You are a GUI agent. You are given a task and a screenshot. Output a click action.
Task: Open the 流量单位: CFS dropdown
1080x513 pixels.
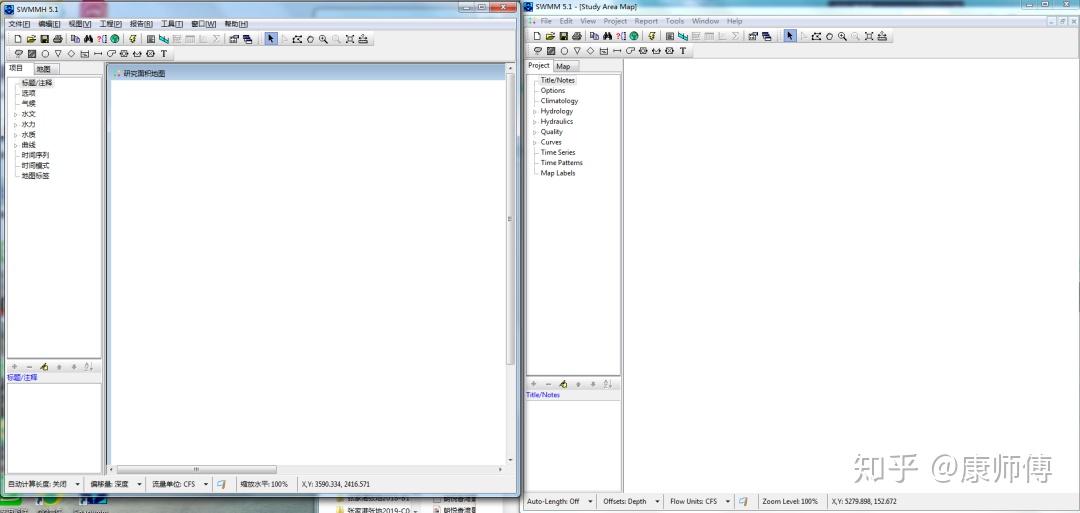[x=206, y=484]
